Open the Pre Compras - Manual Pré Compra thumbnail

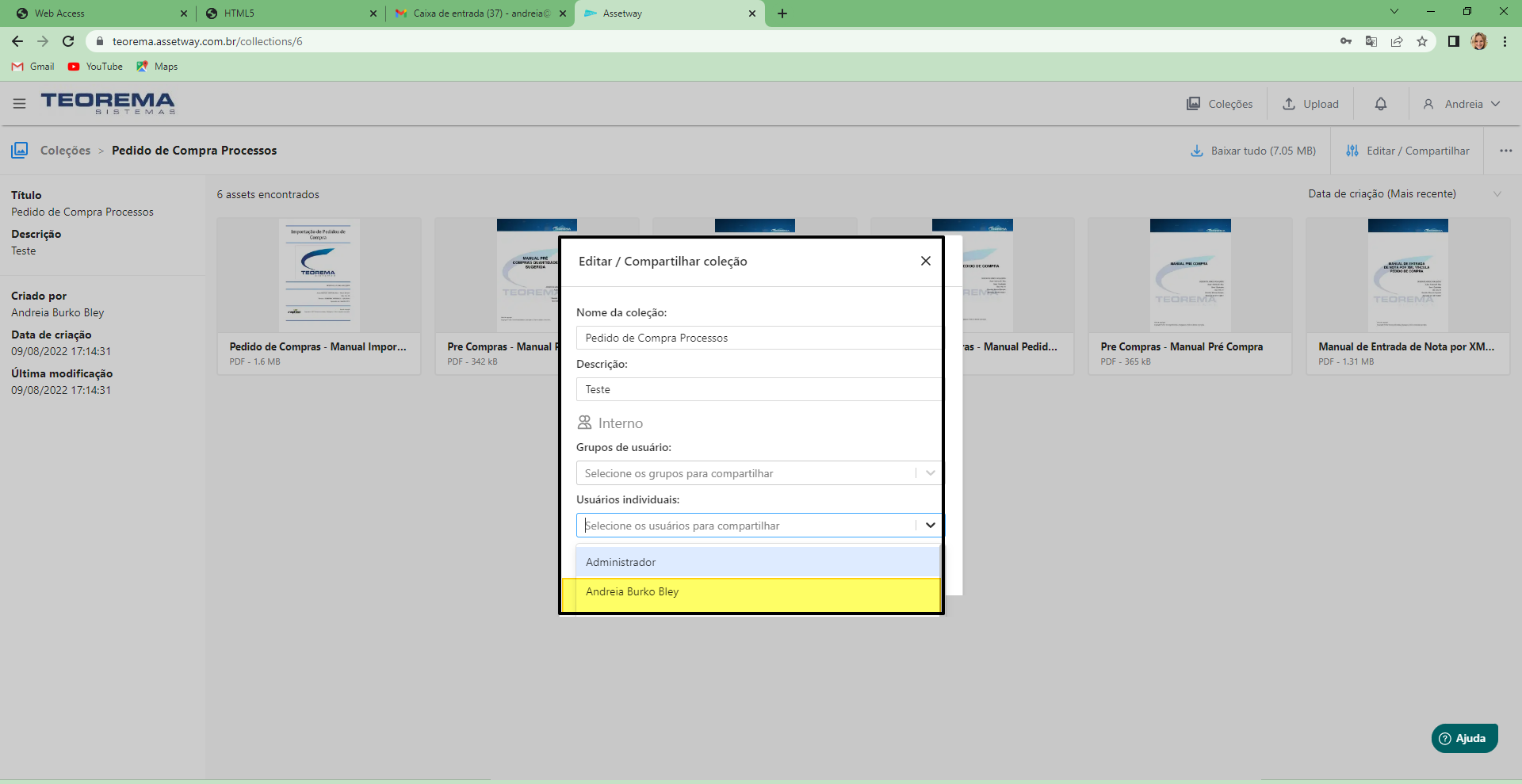coord(1190,275)
